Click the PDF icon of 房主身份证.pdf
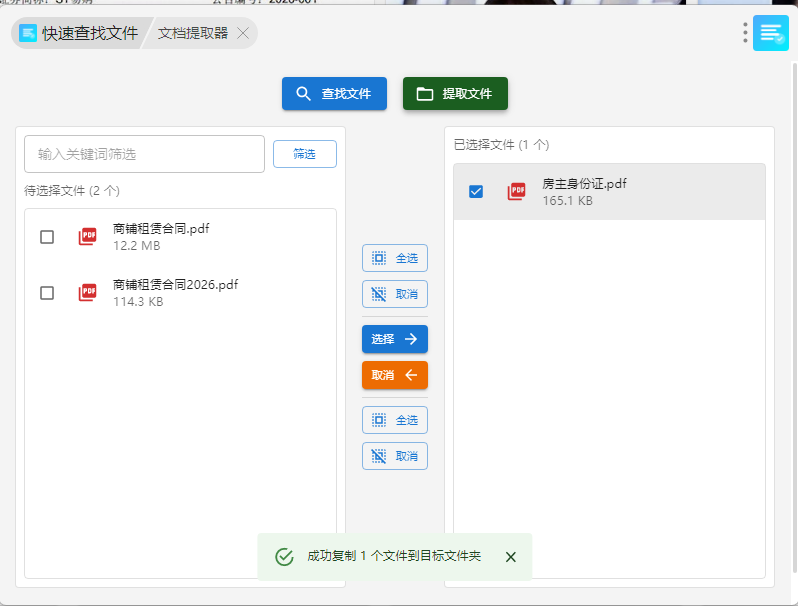 click(x=516, y=191)
